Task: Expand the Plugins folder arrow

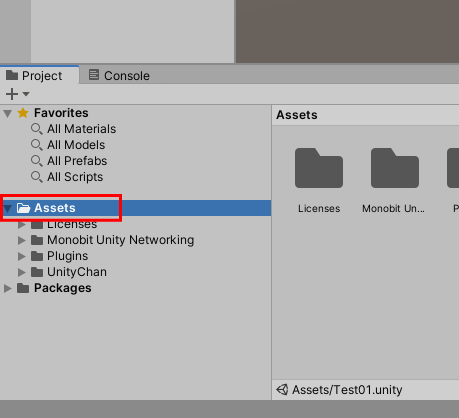Action: tap(22, 256)
